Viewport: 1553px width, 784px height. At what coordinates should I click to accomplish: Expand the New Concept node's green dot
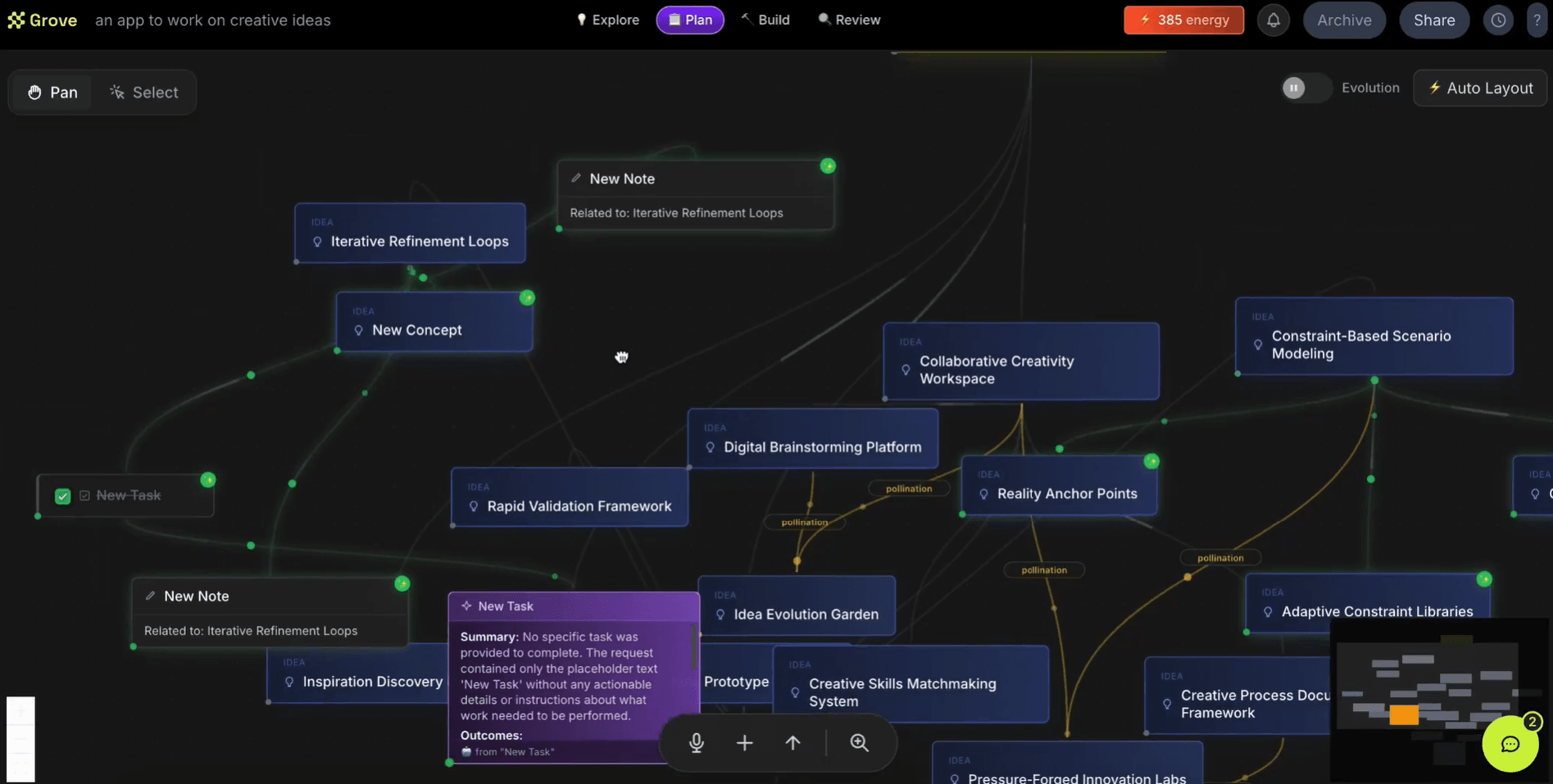tap(527, 297)
